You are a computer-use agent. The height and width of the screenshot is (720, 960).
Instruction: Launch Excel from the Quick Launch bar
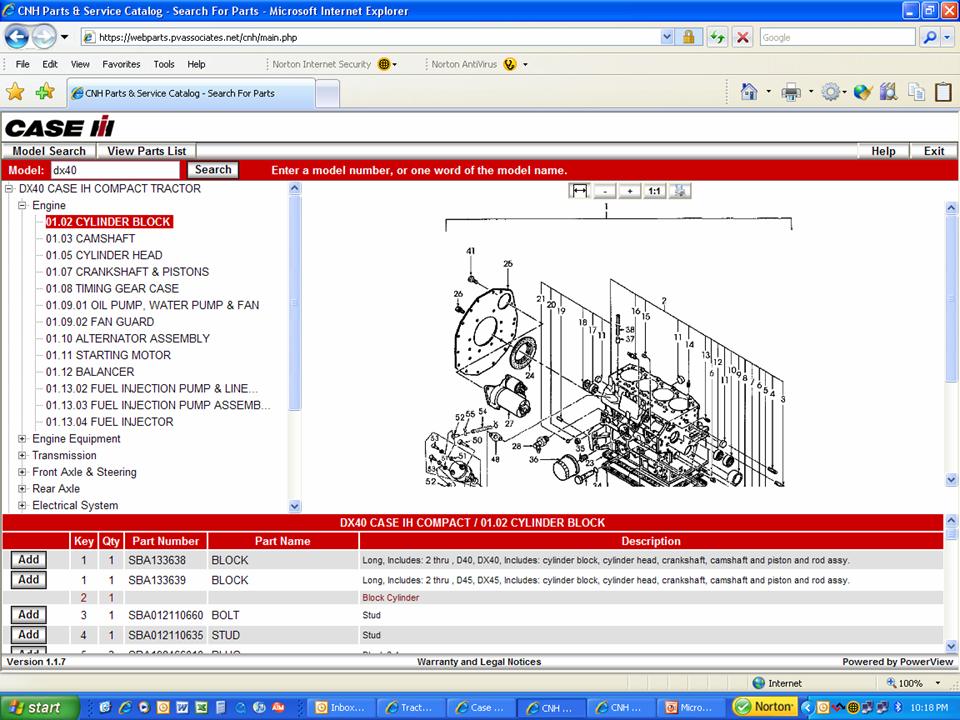point(201,708)
